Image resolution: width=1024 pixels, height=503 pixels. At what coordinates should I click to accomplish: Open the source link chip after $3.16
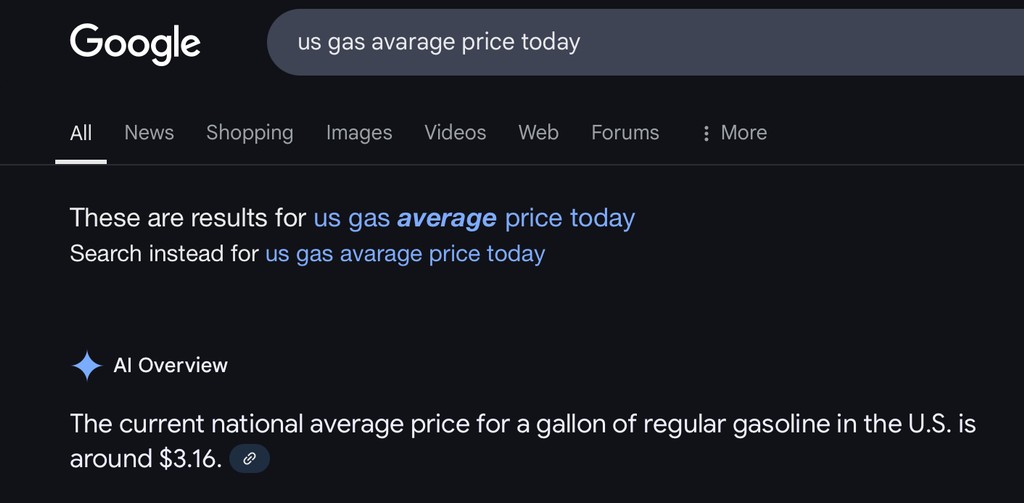[249, 459]
